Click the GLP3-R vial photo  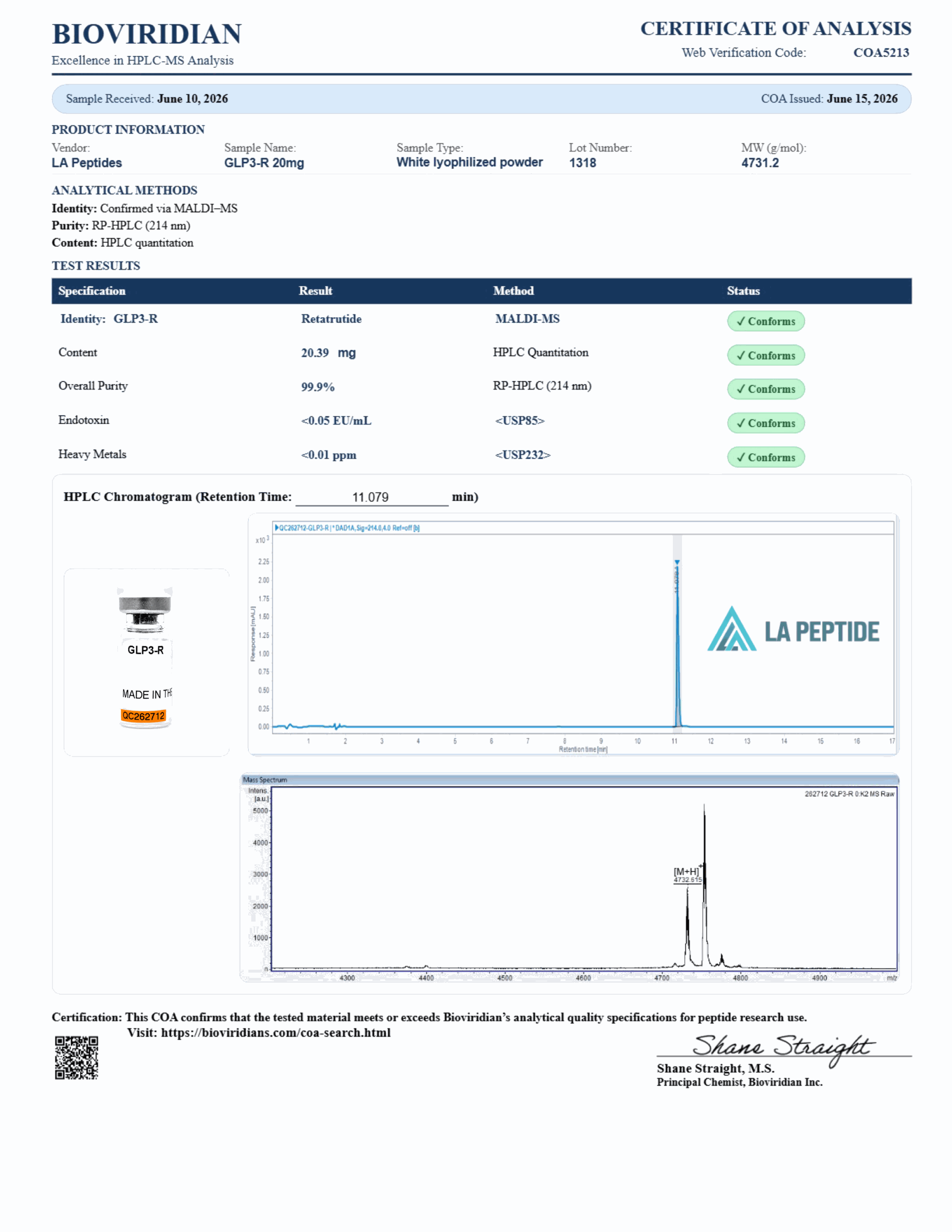click(x=145, y=658)
